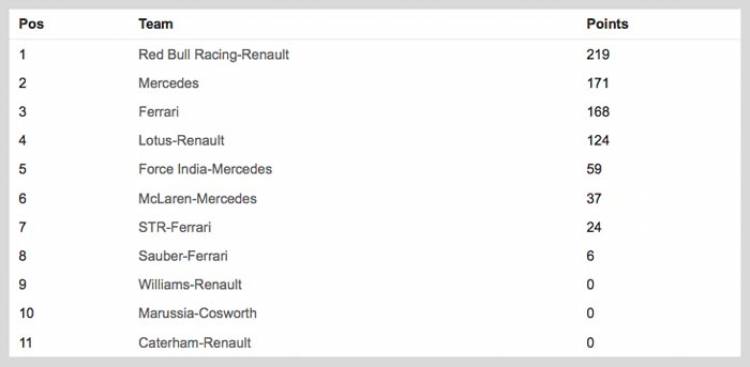Select the 124 points cell
Image resolution: width=750 pixels, height=367 pixels.
tap(598, 141)
